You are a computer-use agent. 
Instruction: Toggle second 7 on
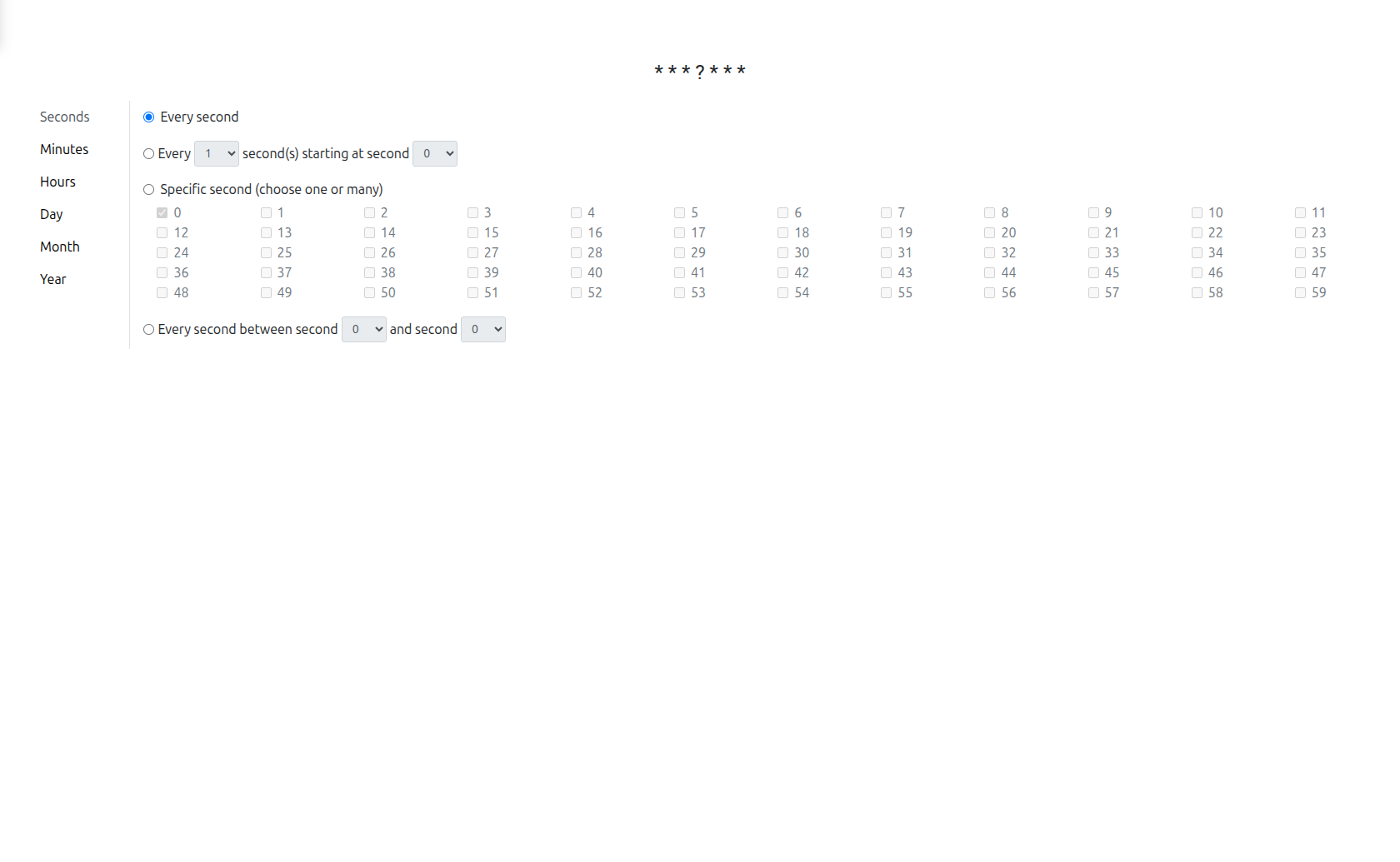click(886, 212)
